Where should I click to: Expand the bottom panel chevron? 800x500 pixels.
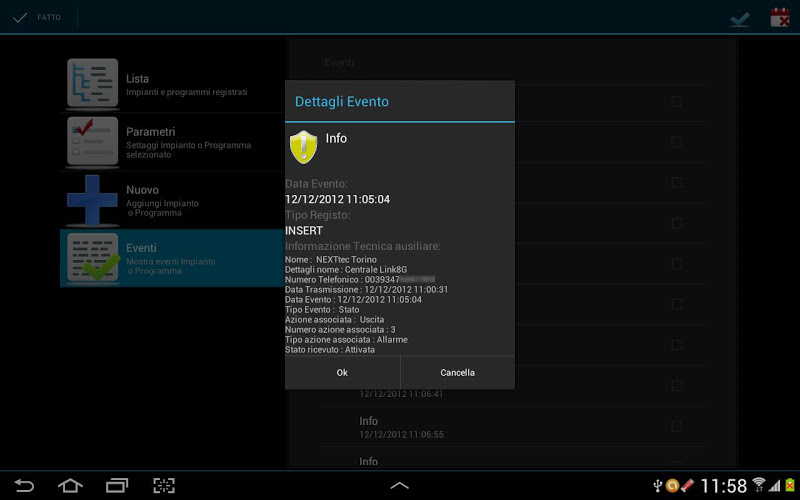click(399, 485)
